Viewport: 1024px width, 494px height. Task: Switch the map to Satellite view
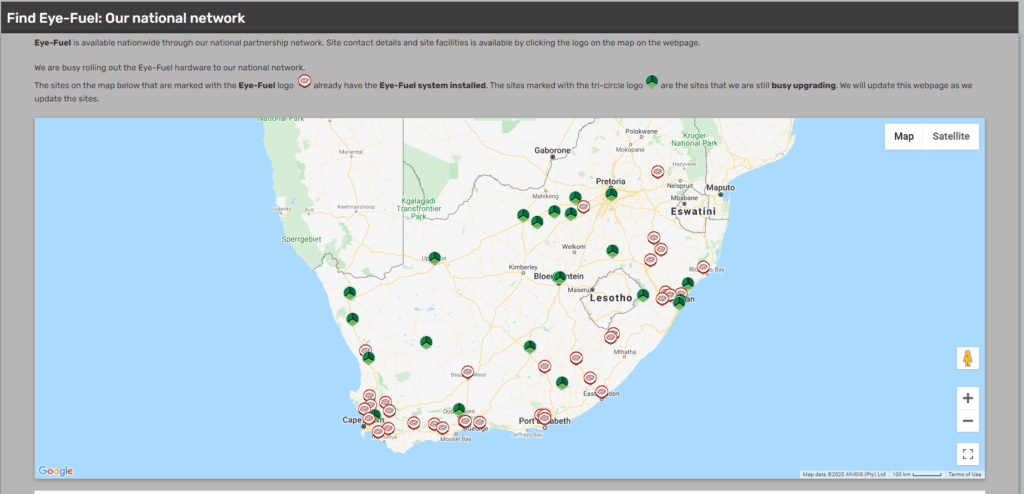950,137
